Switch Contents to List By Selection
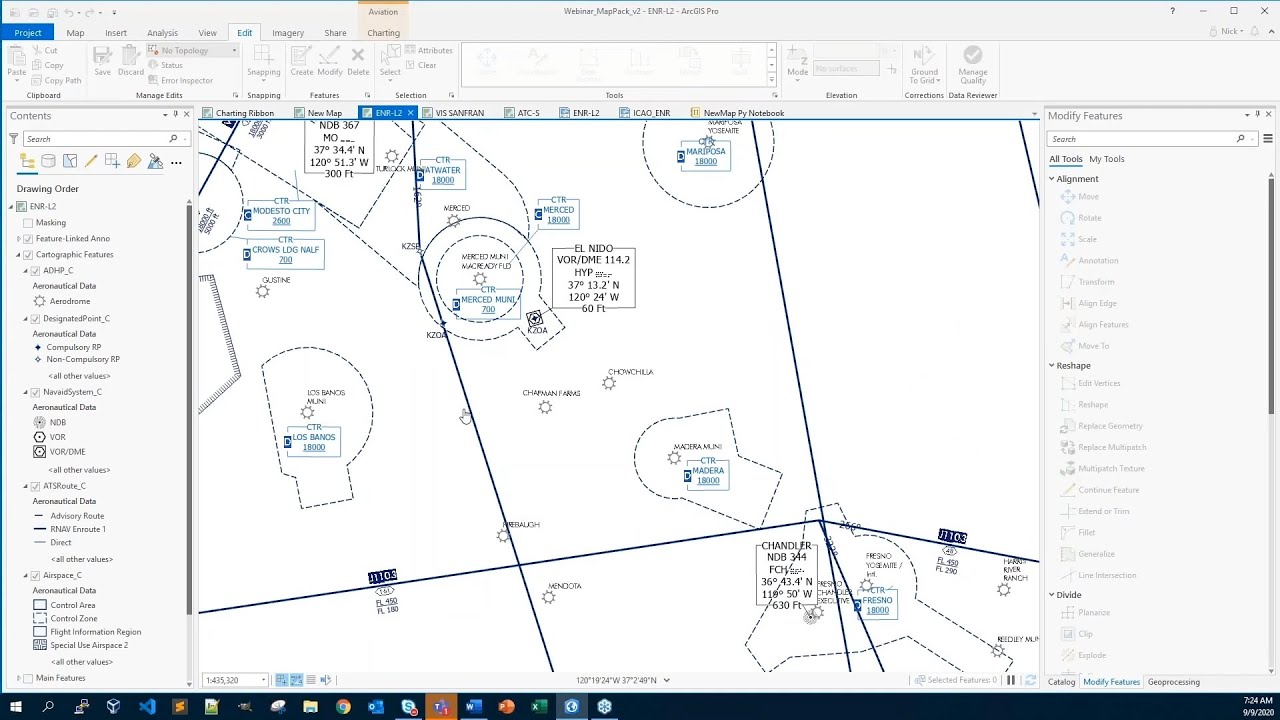 coord(70,161)
